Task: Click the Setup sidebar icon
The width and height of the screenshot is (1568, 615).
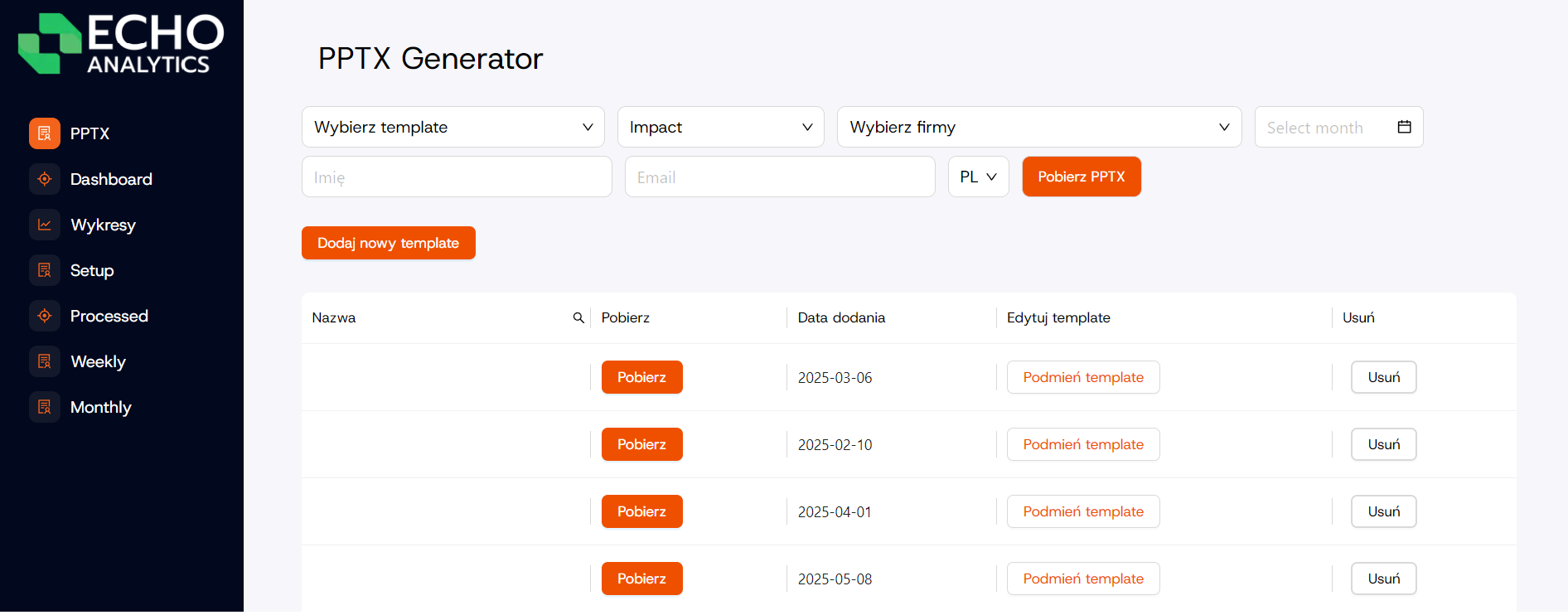Action: tap(45, 270)
